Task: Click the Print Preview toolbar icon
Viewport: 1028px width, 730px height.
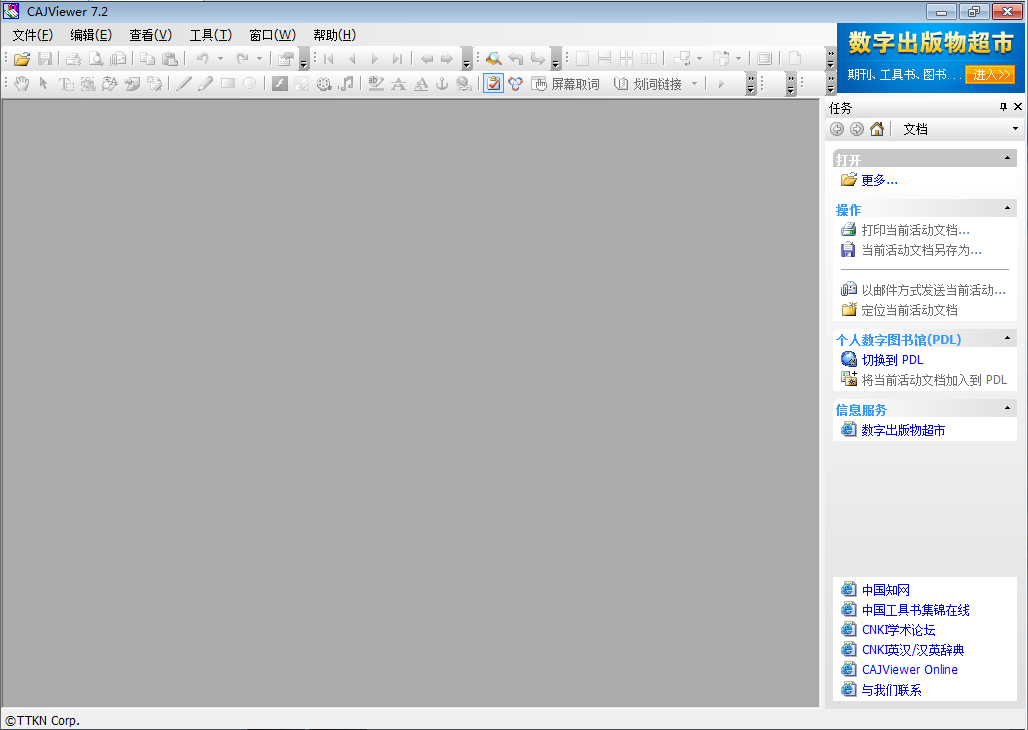Action: point(96,58)
